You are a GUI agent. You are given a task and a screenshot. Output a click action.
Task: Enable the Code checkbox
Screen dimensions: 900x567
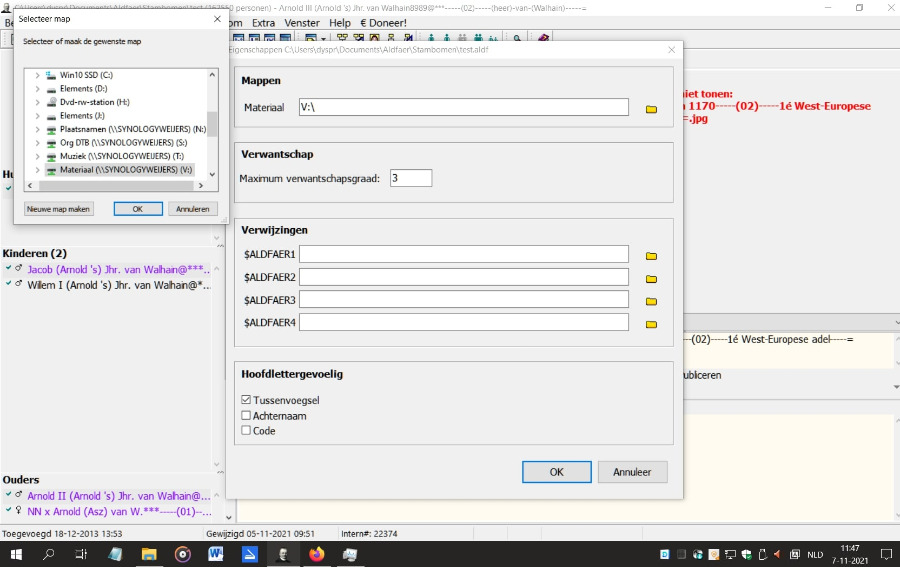(246, 430)
